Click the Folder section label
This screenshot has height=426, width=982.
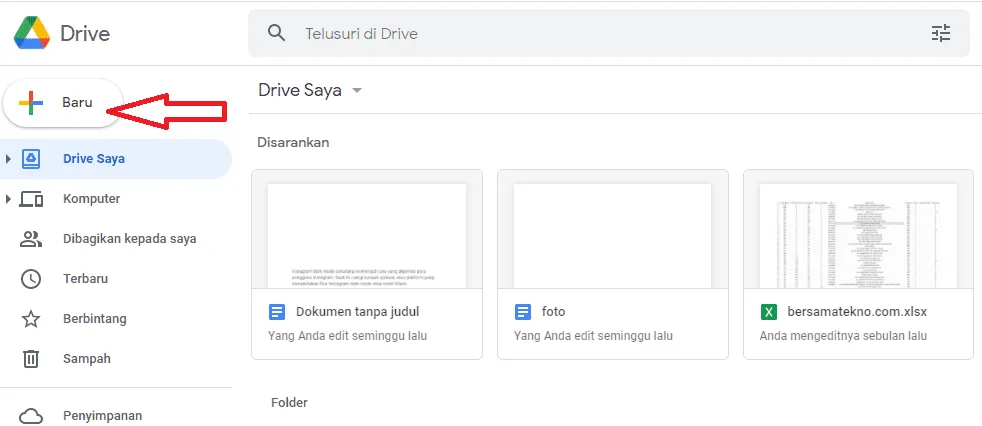(289, 402)
